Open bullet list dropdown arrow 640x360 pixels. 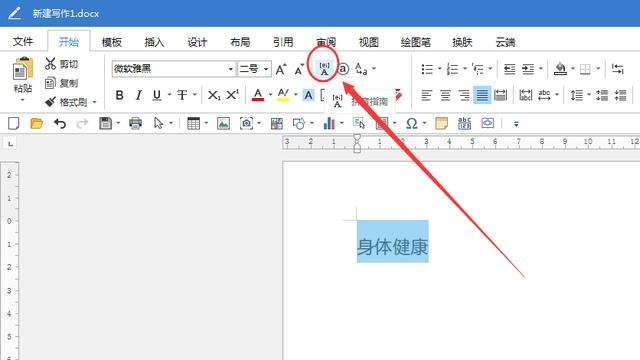pos(440,69)
